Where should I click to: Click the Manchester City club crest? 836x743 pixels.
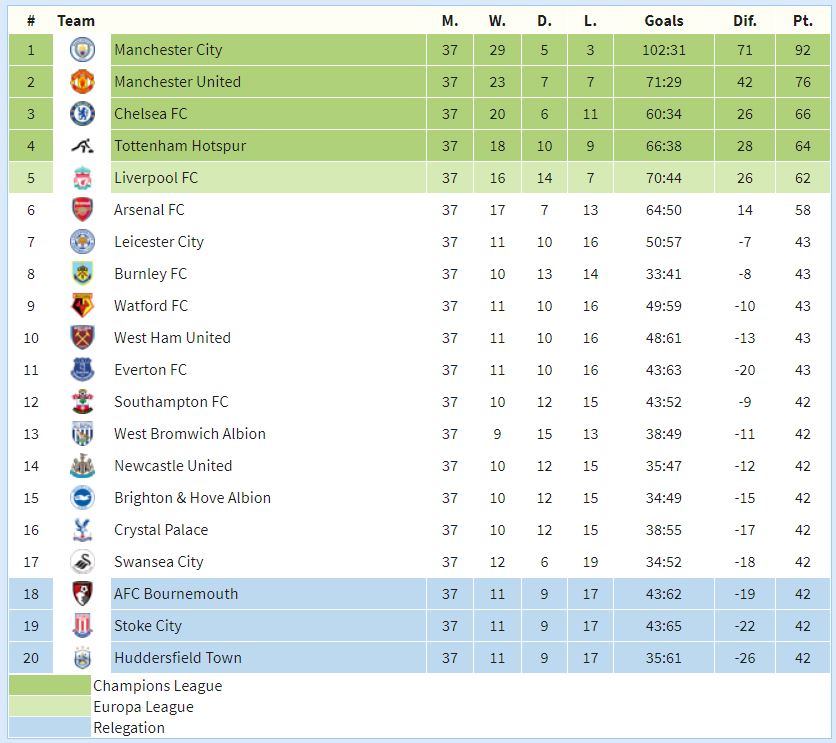coord(83,50)
